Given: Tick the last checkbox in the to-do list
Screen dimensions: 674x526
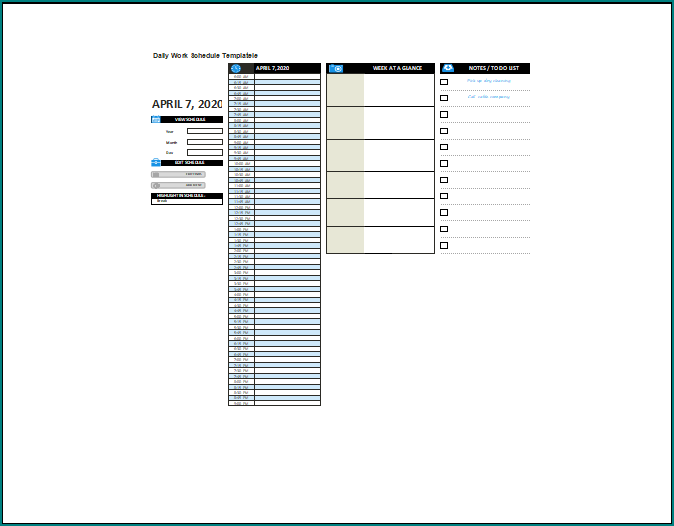Looking at the screenshot, I should [x=444, y=245].
